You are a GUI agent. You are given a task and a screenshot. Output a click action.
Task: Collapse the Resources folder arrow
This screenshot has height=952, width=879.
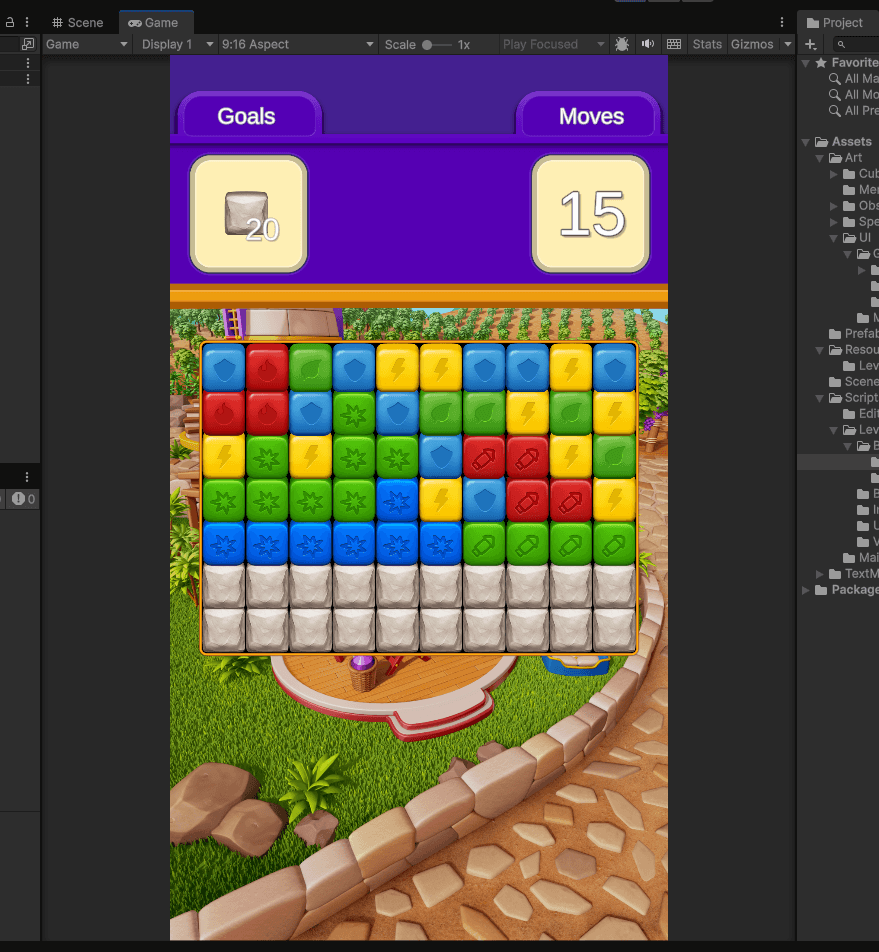tap(820, 350)
